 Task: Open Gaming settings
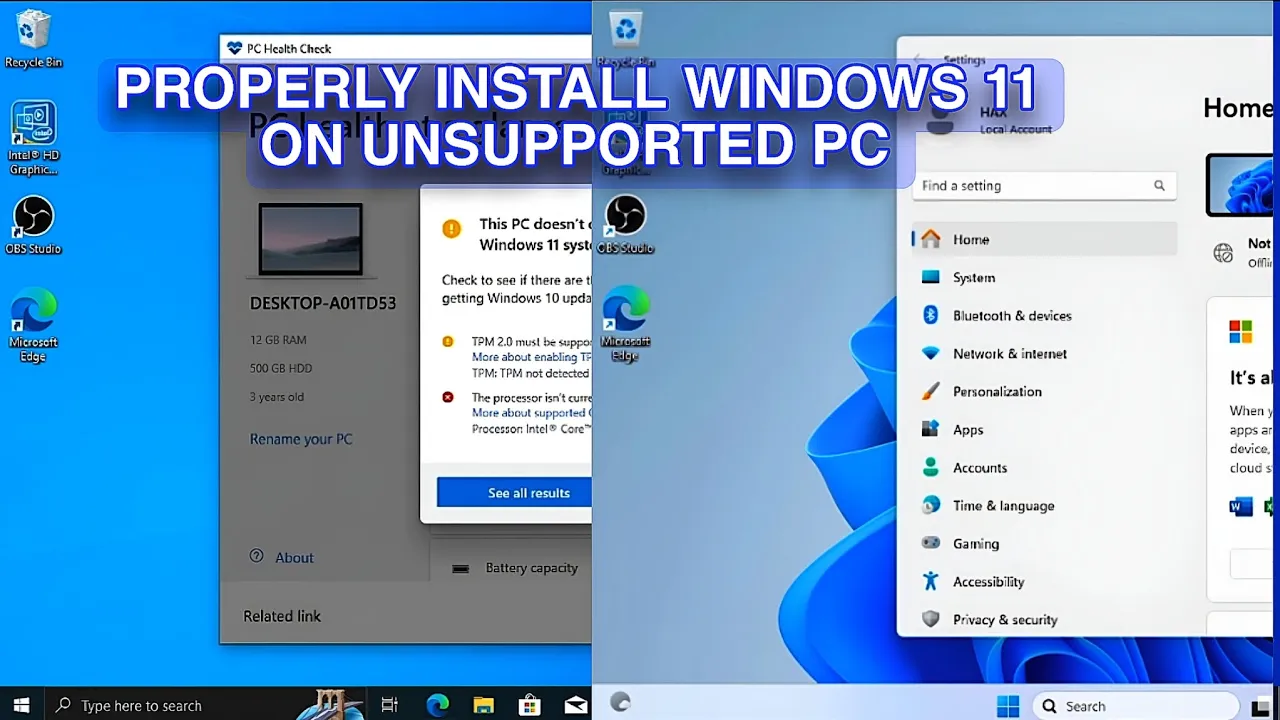tap(1044, 543)
